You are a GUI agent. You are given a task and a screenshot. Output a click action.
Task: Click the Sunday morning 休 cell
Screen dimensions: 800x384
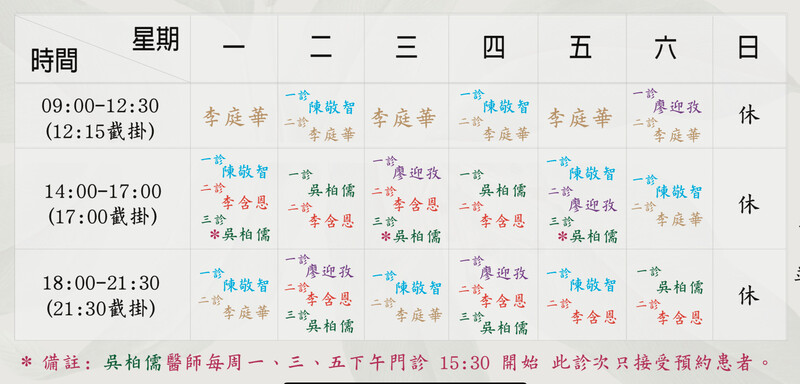click(x=748, y=115)
